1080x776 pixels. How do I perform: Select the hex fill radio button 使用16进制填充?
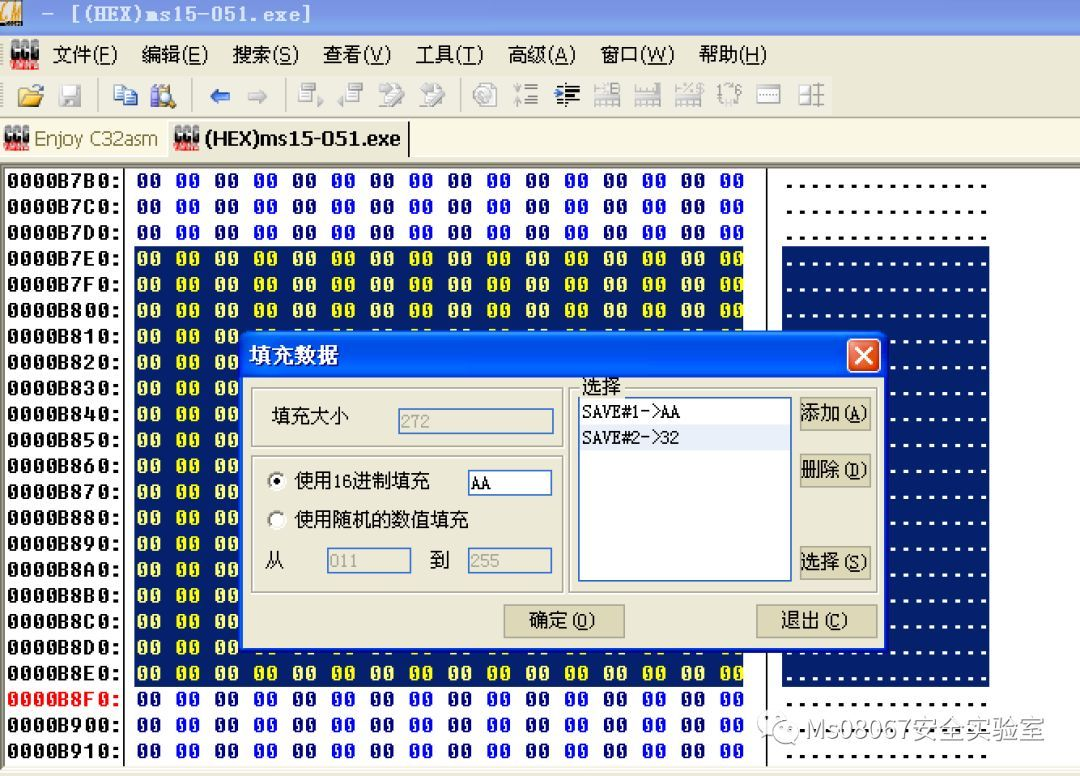click(276, 481)
